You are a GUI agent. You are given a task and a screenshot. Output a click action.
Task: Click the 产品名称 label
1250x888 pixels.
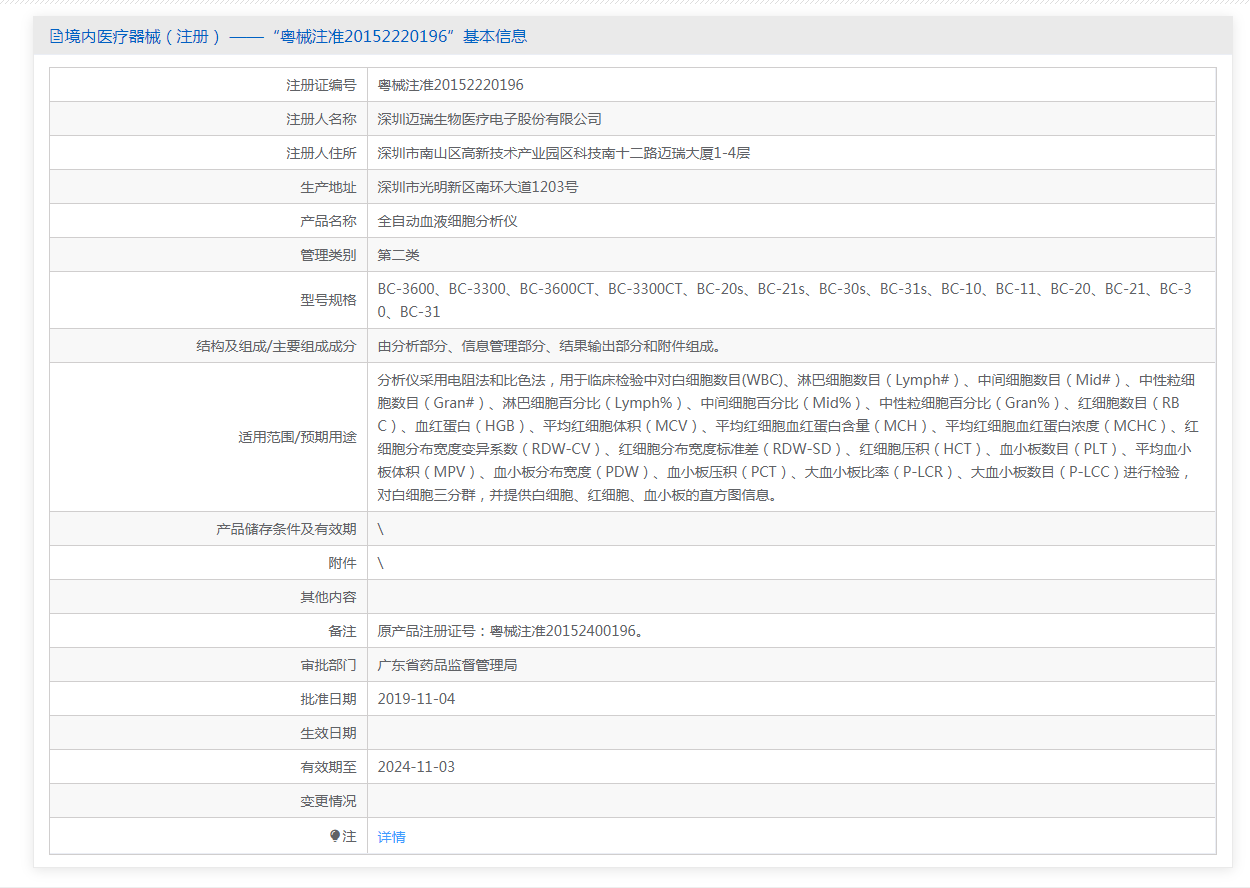point(328,221)
